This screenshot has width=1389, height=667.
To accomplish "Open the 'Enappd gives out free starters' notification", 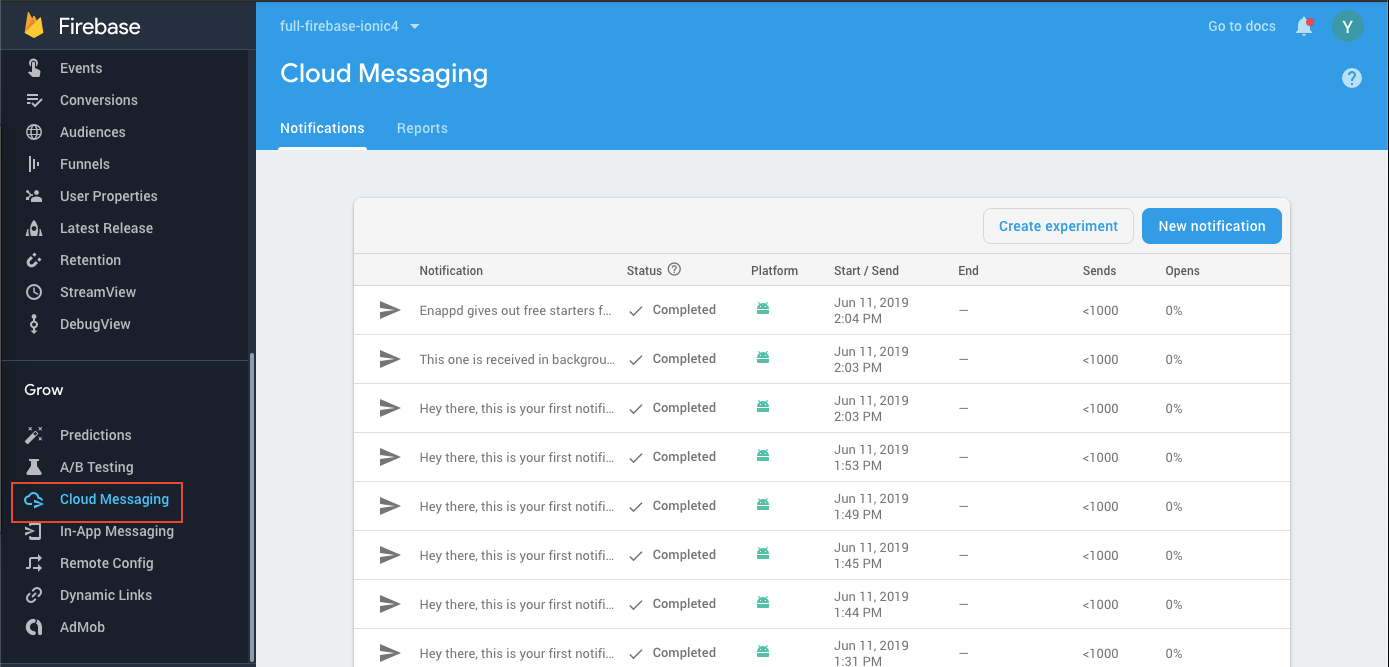I will pos(515,310).
